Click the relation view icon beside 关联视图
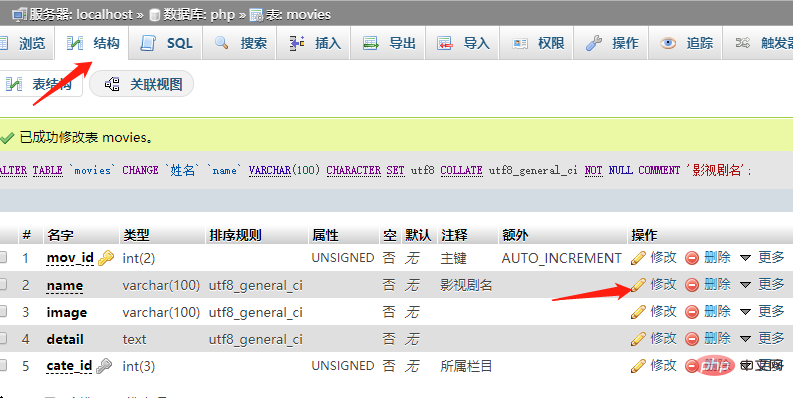793x398 pixels. point(112,84)
